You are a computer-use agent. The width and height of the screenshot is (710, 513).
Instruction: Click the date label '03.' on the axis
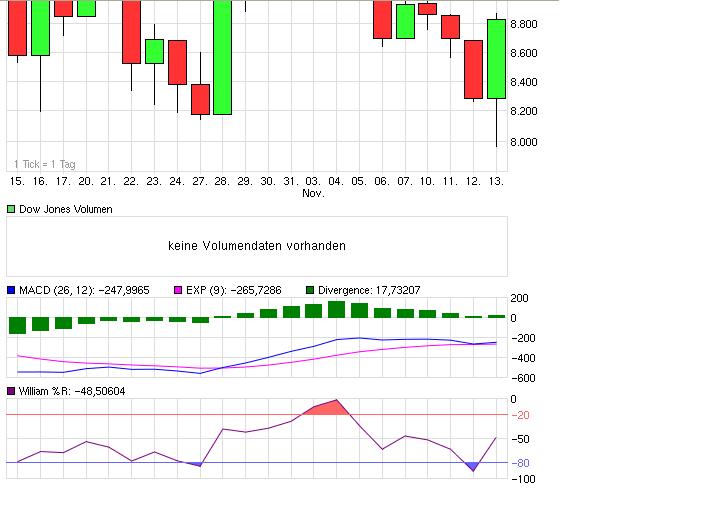(x=313, y=182)
